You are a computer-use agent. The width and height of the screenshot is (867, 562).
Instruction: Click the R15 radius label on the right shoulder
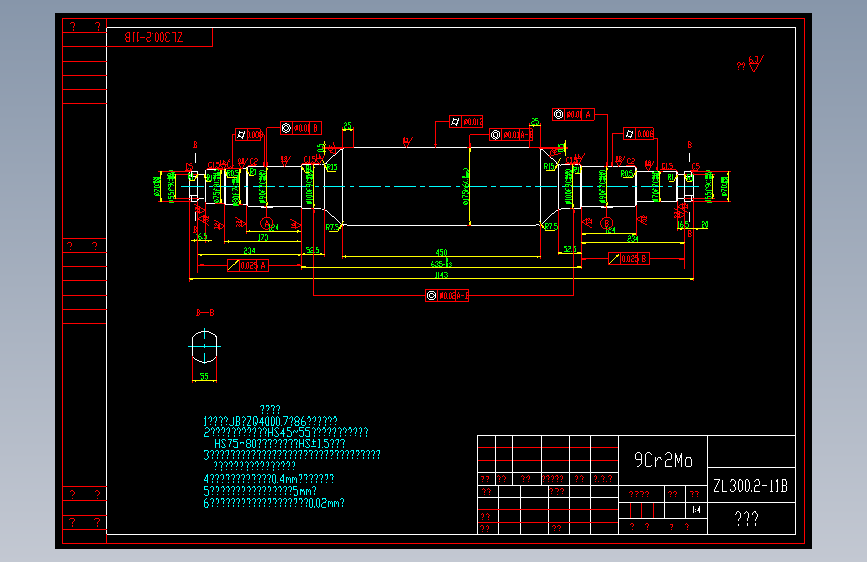(549, 166)
